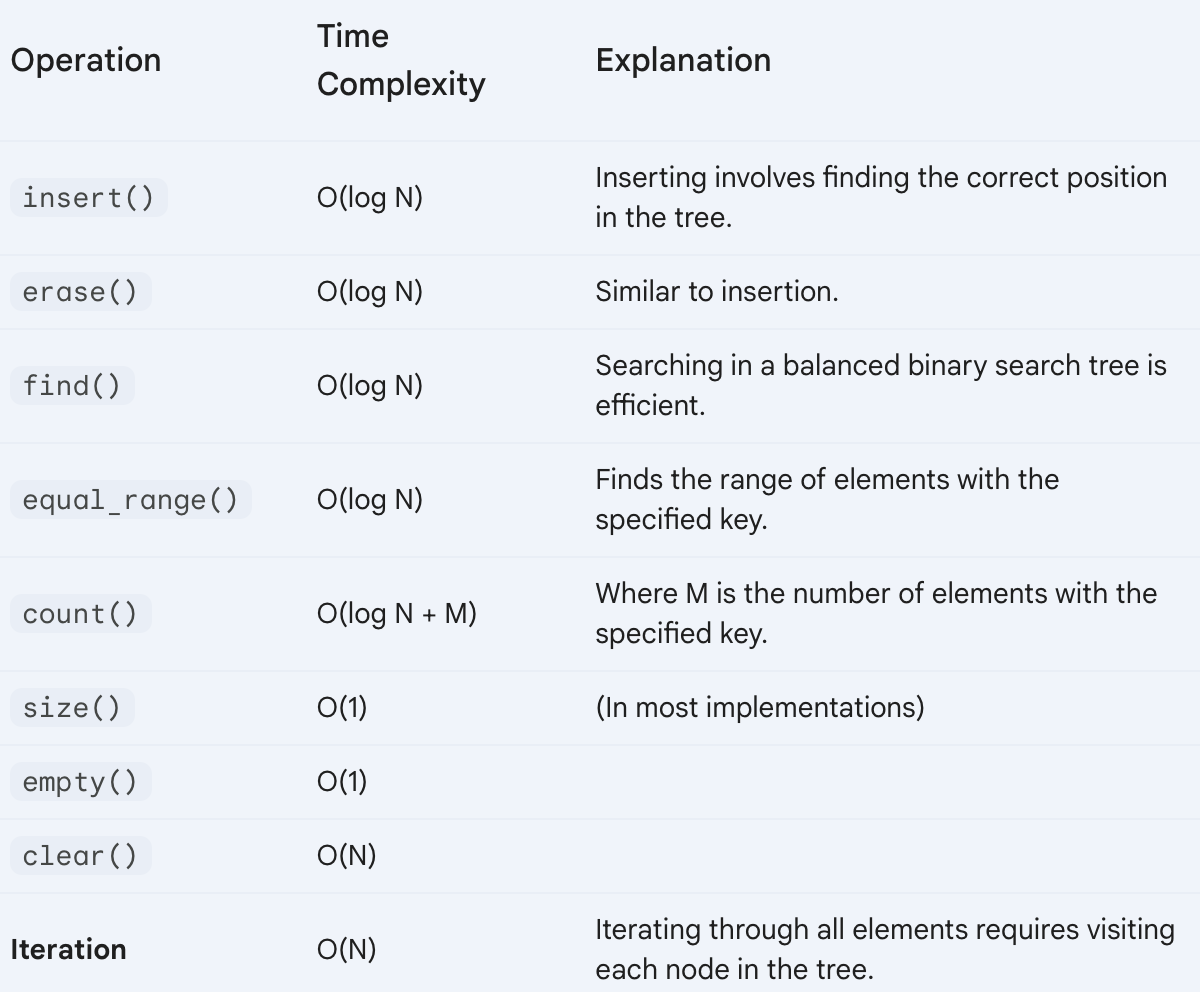Click the Explanation column header
Viewport: 1200px width, 992px height.
[x=683, y=60]
